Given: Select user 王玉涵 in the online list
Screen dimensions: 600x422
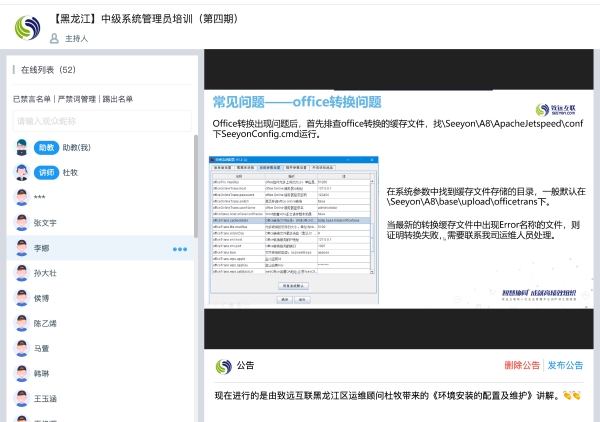Looking at the screenshot, I should [100, 398].
